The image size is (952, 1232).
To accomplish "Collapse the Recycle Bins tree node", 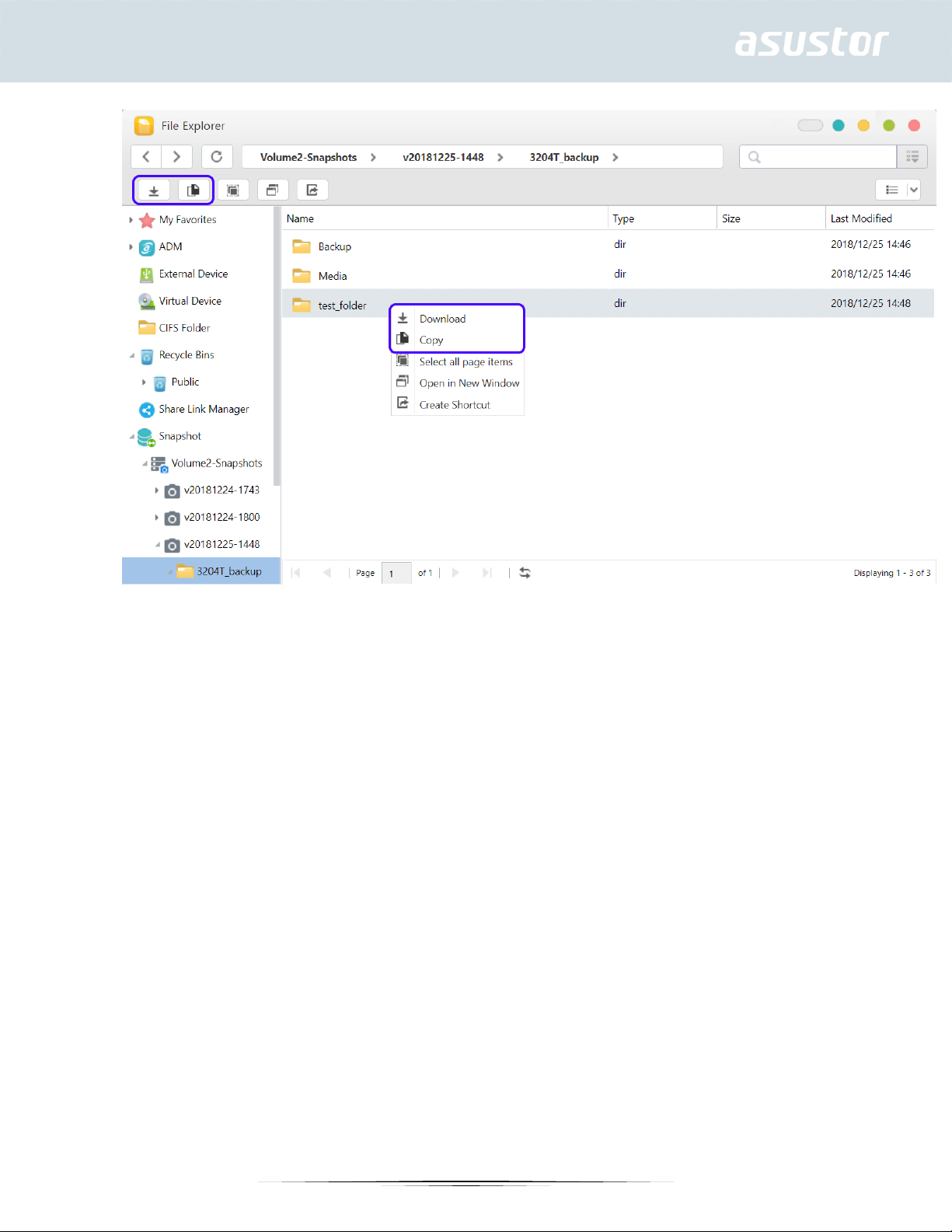I will coord(131,355).
